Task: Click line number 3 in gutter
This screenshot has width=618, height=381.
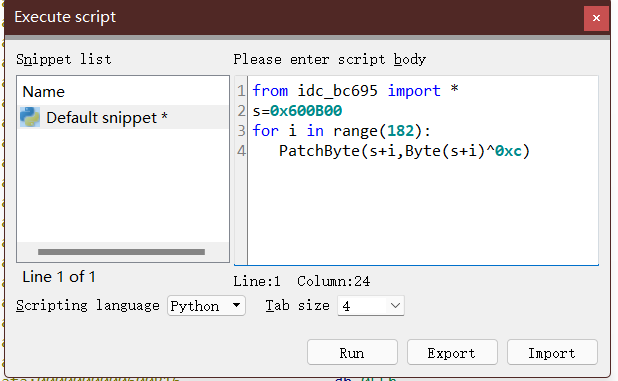Action: pos(241,131)
